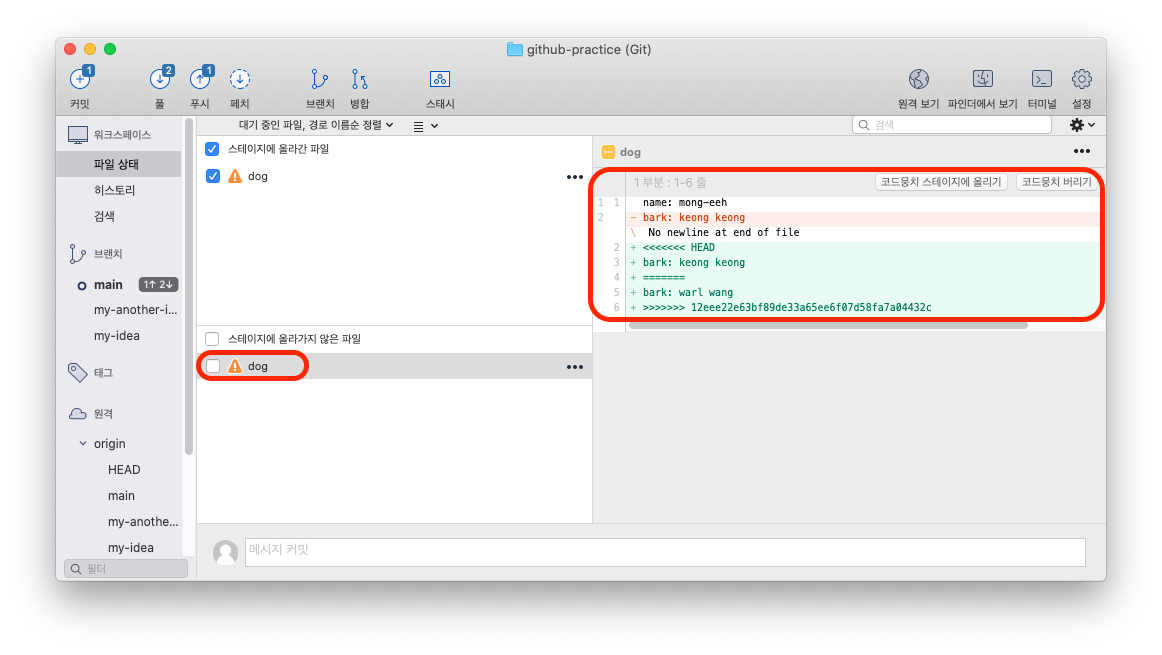
Task: Click the warning icon on staged dog
Action: click(x=235, y=176)
